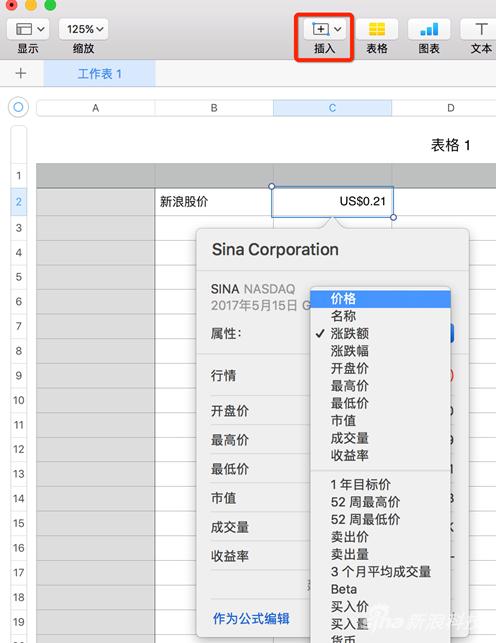Image resolution: width=496 pixels, height=643 pixels.
Task: Click the cell showing US$0.21
Action: [332, 202]
